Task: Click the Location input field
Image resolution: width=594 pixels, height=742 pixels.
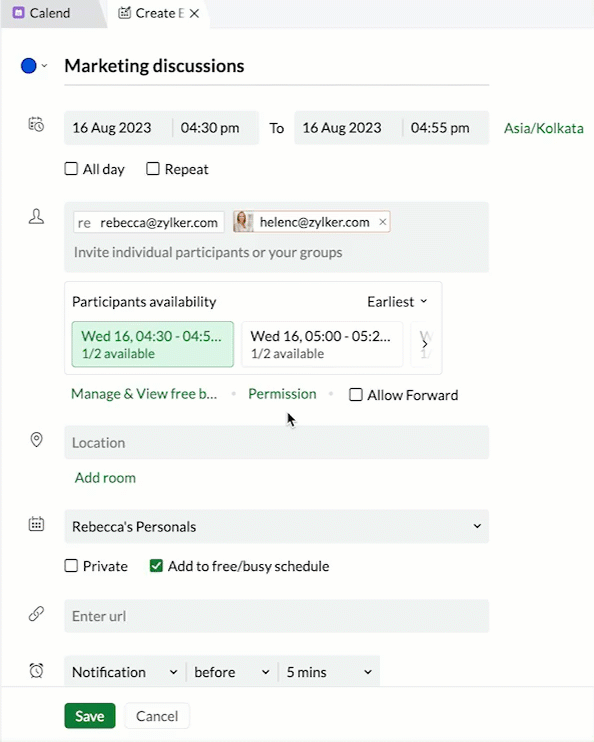Action: (276, 442)
